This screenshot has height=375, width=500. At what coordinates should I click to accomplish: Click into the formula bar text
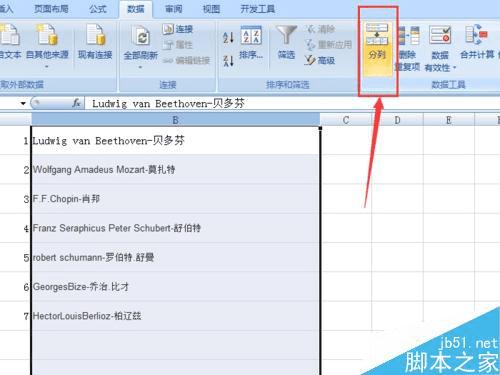click(x=168, y=103)
